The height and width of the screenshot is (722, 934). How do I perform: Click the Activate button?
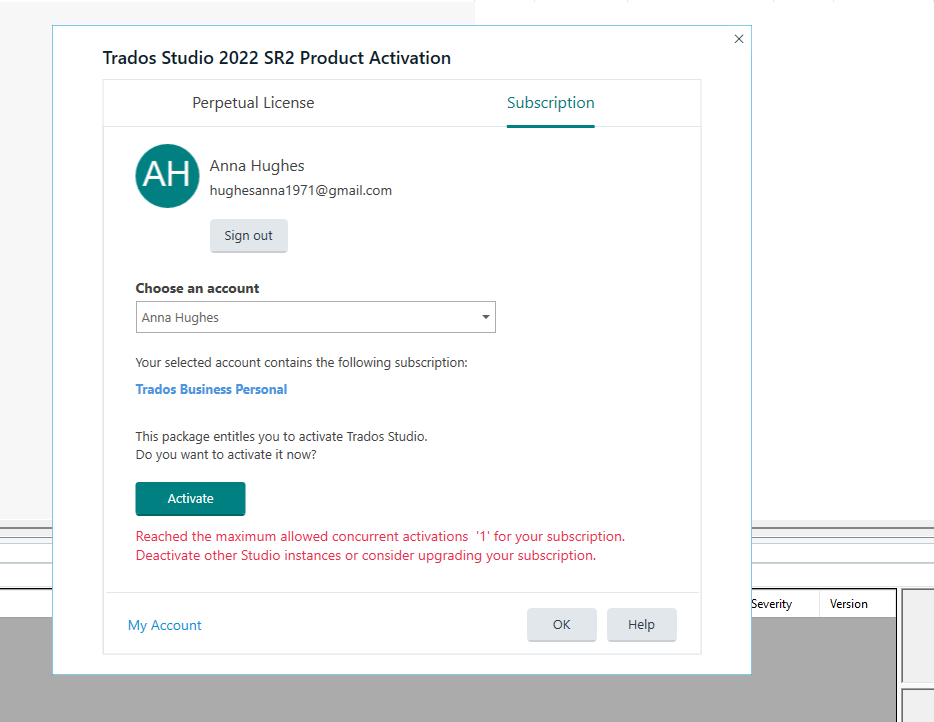[x=190, y=498]
